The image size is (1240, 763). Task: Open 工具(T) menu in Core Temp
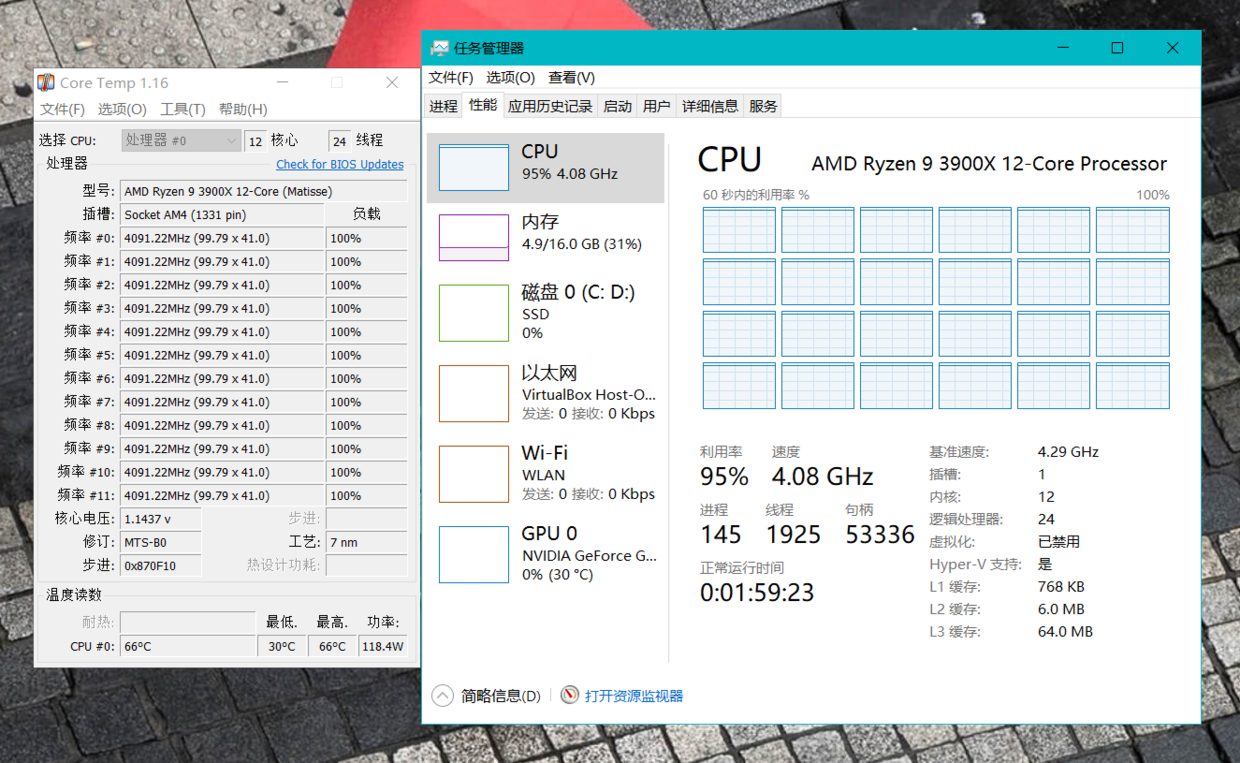pos(183,109)
